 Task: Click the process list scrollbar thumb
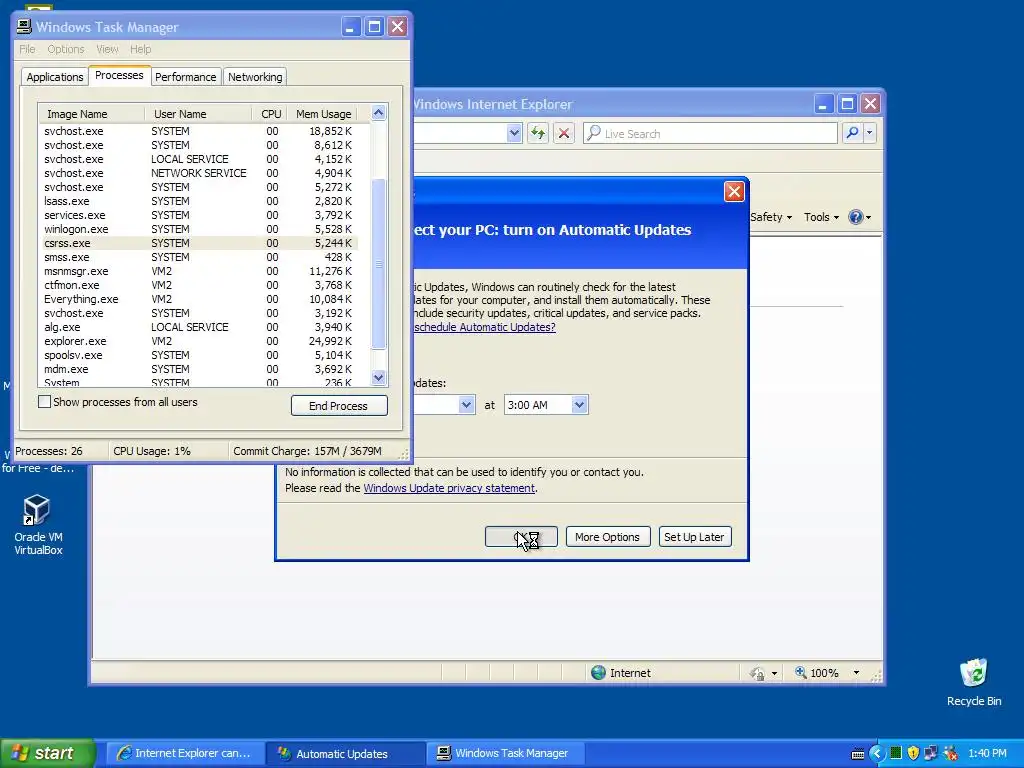(x=379, y=264)
